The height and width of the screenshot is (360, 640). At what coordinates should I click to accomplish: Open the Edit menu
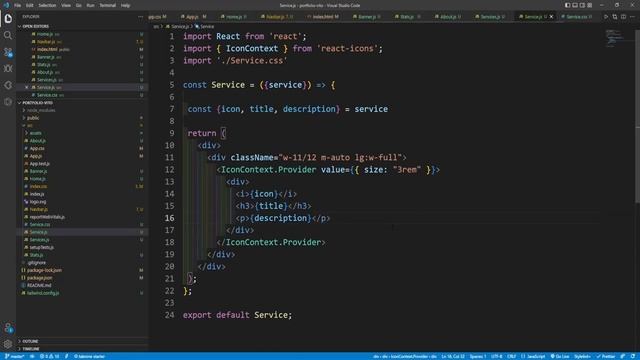point(29,5)
